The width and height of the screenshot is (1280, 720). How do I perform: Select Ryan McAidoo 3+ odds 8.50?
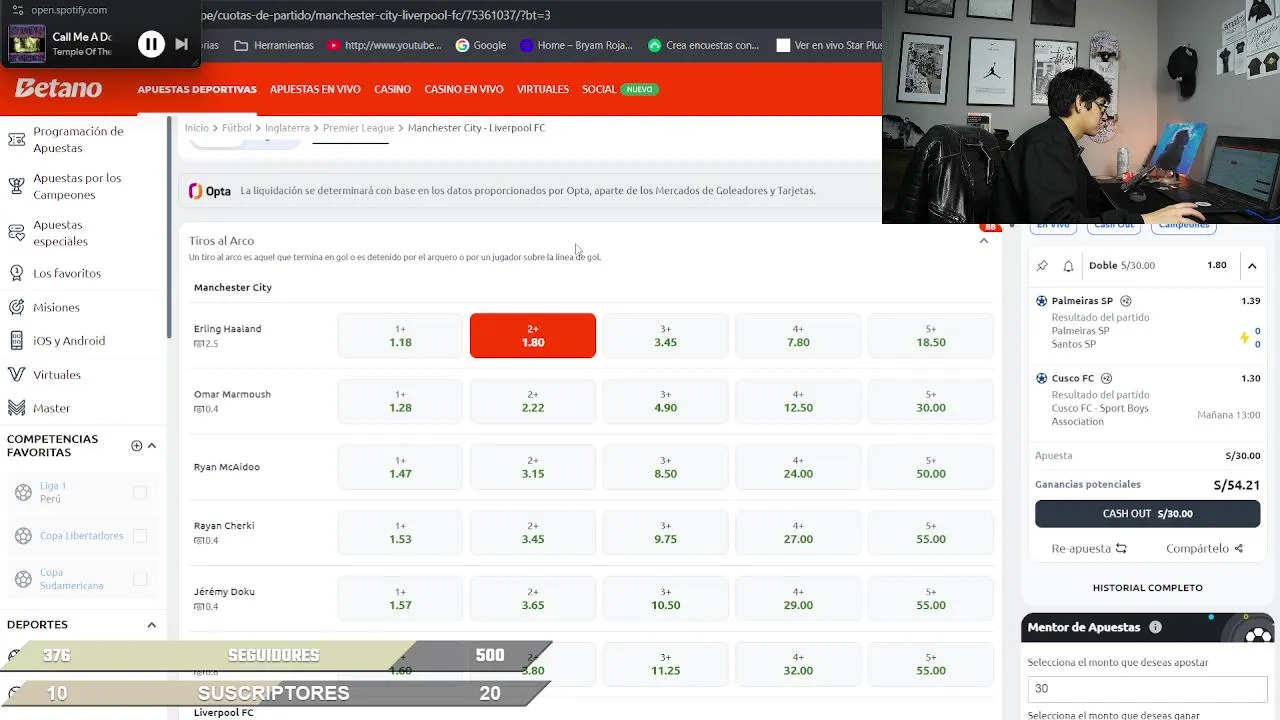[x=665, y=467]
